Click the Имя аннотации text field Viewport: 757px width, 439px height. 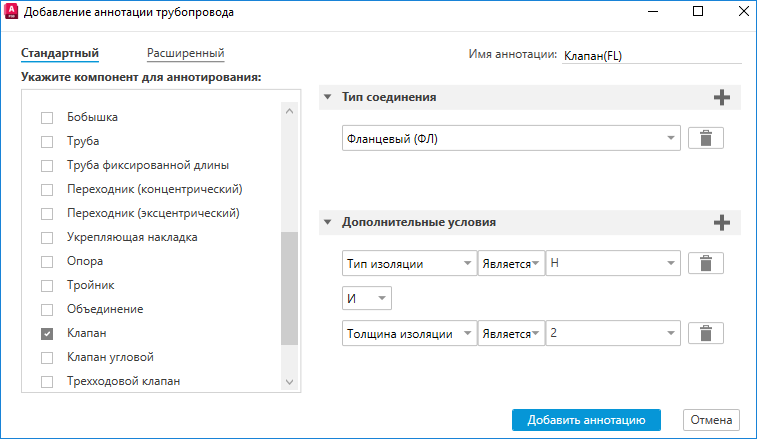(650, 56)
